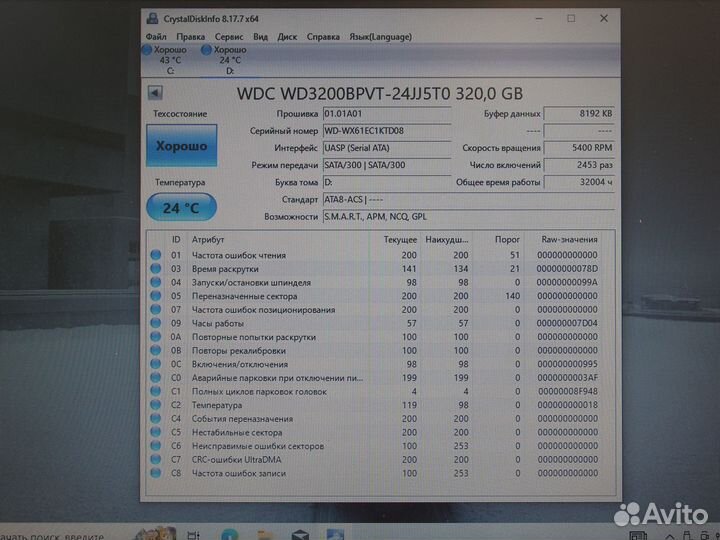The height and width of the screenshot is (540, 720).
Task: Open the Вид menu
Action: pos(260,37)
